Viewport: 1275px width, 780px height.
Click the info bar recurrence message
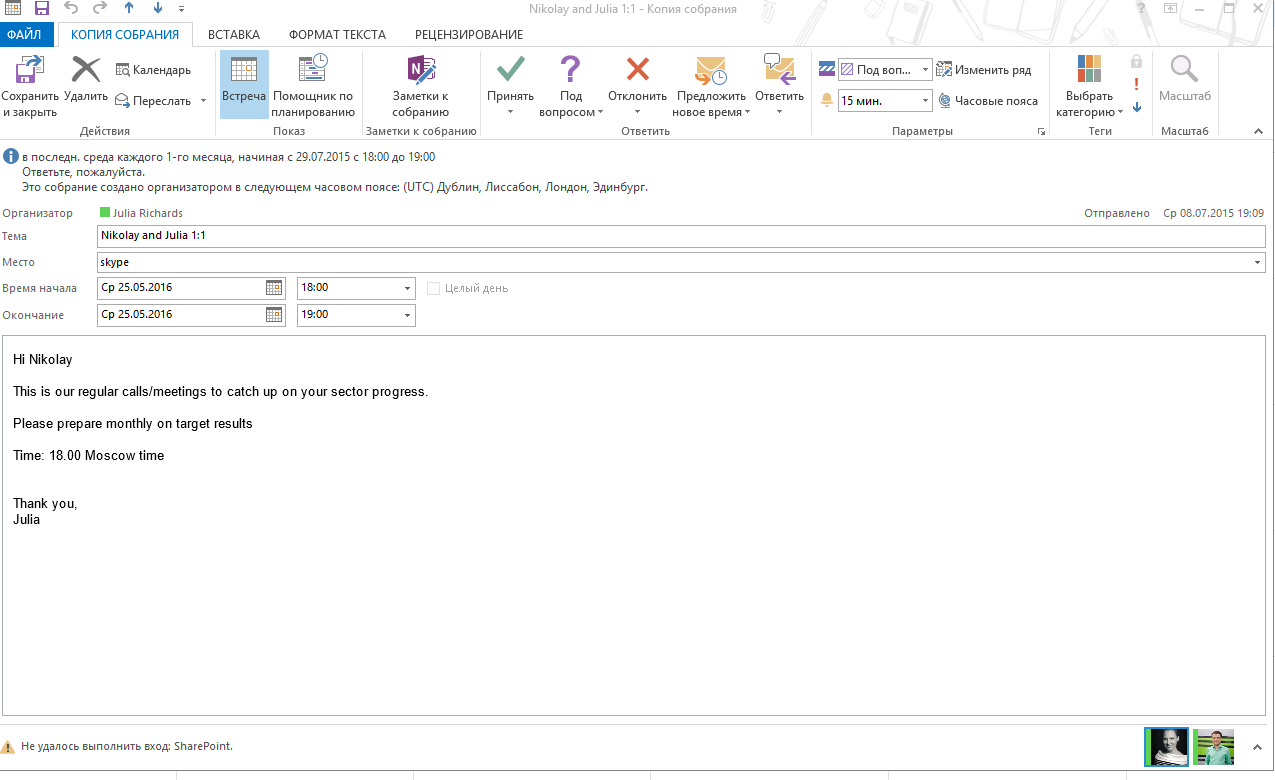[x=228, y=157]
